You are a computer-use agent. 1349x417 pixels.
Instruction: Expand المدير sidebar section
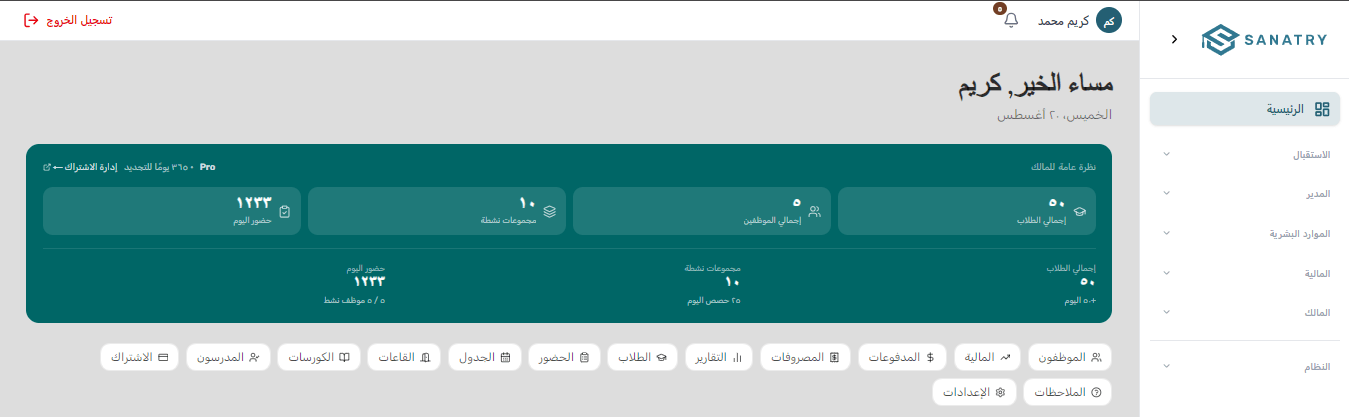1244,193
